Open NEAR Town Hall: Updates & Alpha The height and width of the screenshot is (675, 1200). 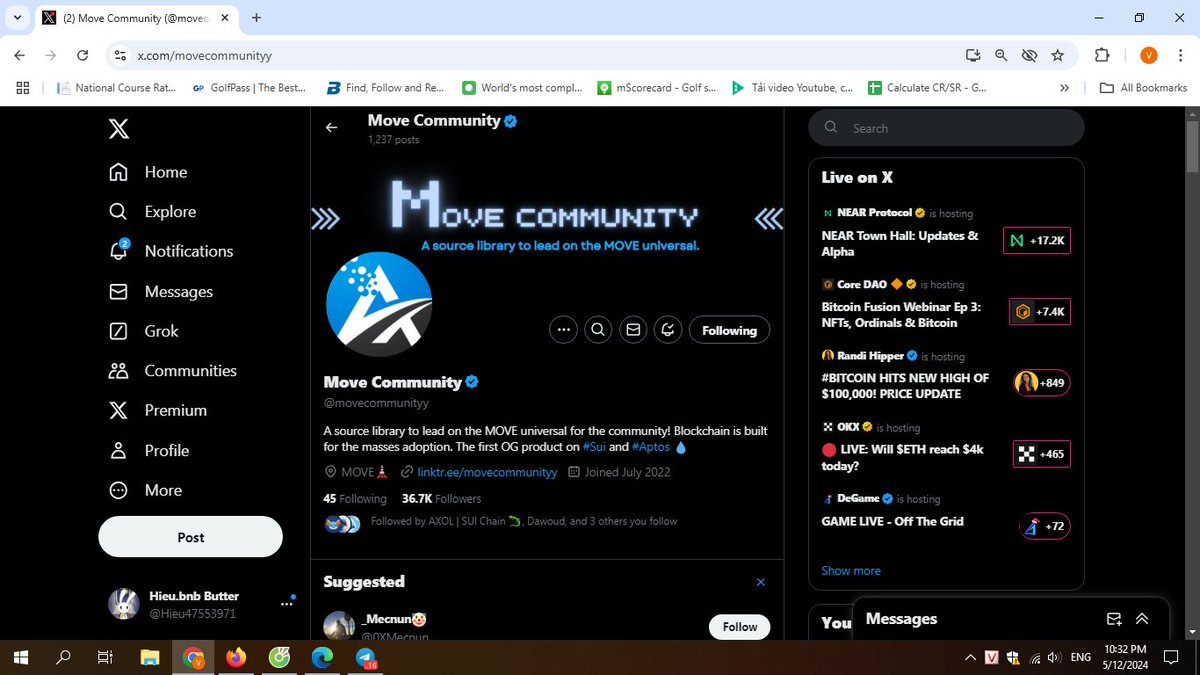pos(900,243)
